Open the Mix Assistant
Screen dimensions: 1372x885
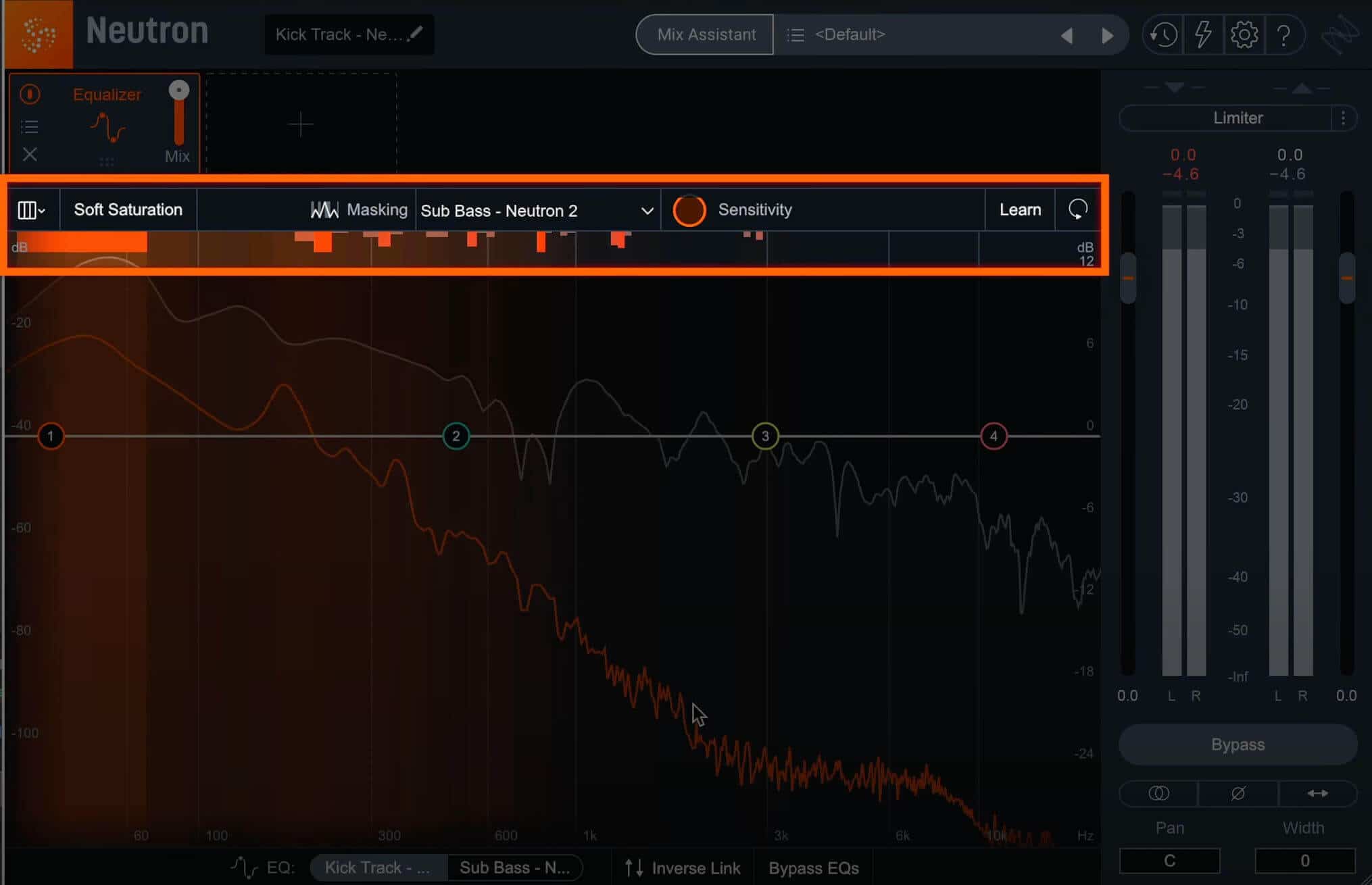click(x=705, y=34)
